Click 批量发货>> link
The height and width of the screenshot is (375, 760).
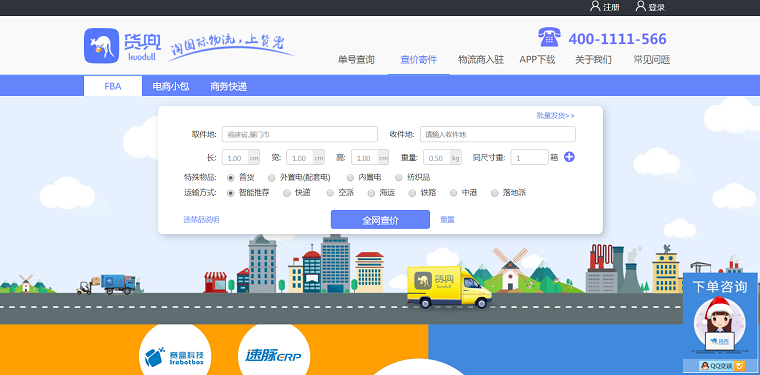pos(555,115)
